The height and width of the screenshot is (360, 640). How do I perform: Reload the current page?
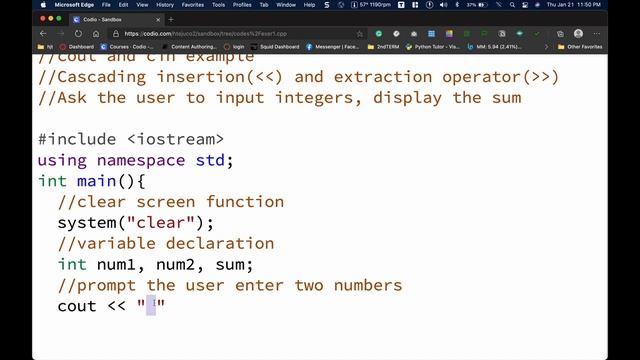pyautogui.click(x=78, y=33)
